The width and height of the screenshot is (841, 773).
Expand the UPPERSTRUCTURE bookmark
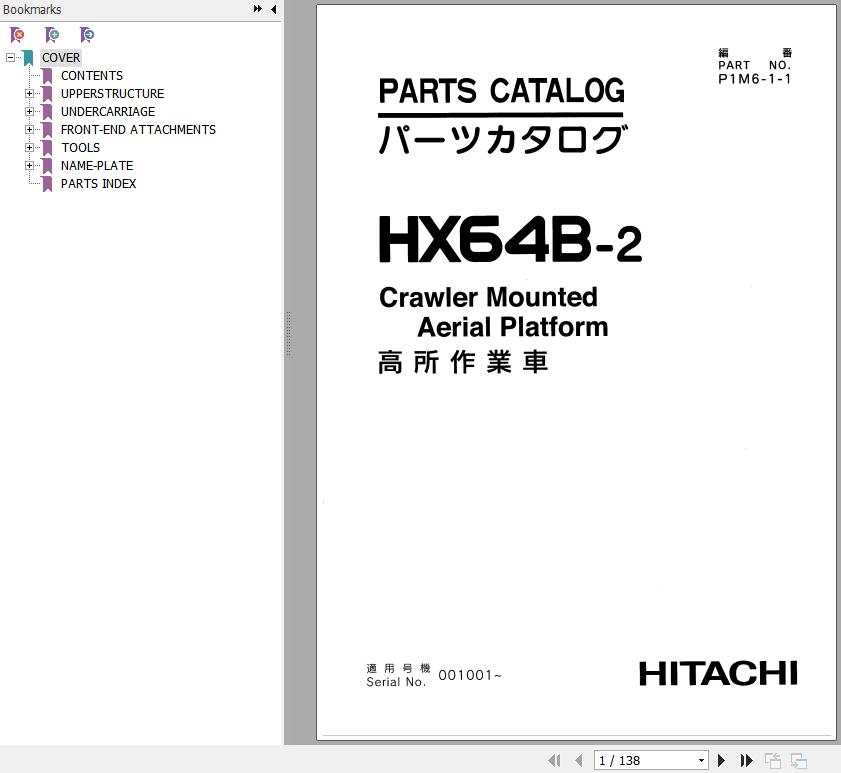pos(30,94)
